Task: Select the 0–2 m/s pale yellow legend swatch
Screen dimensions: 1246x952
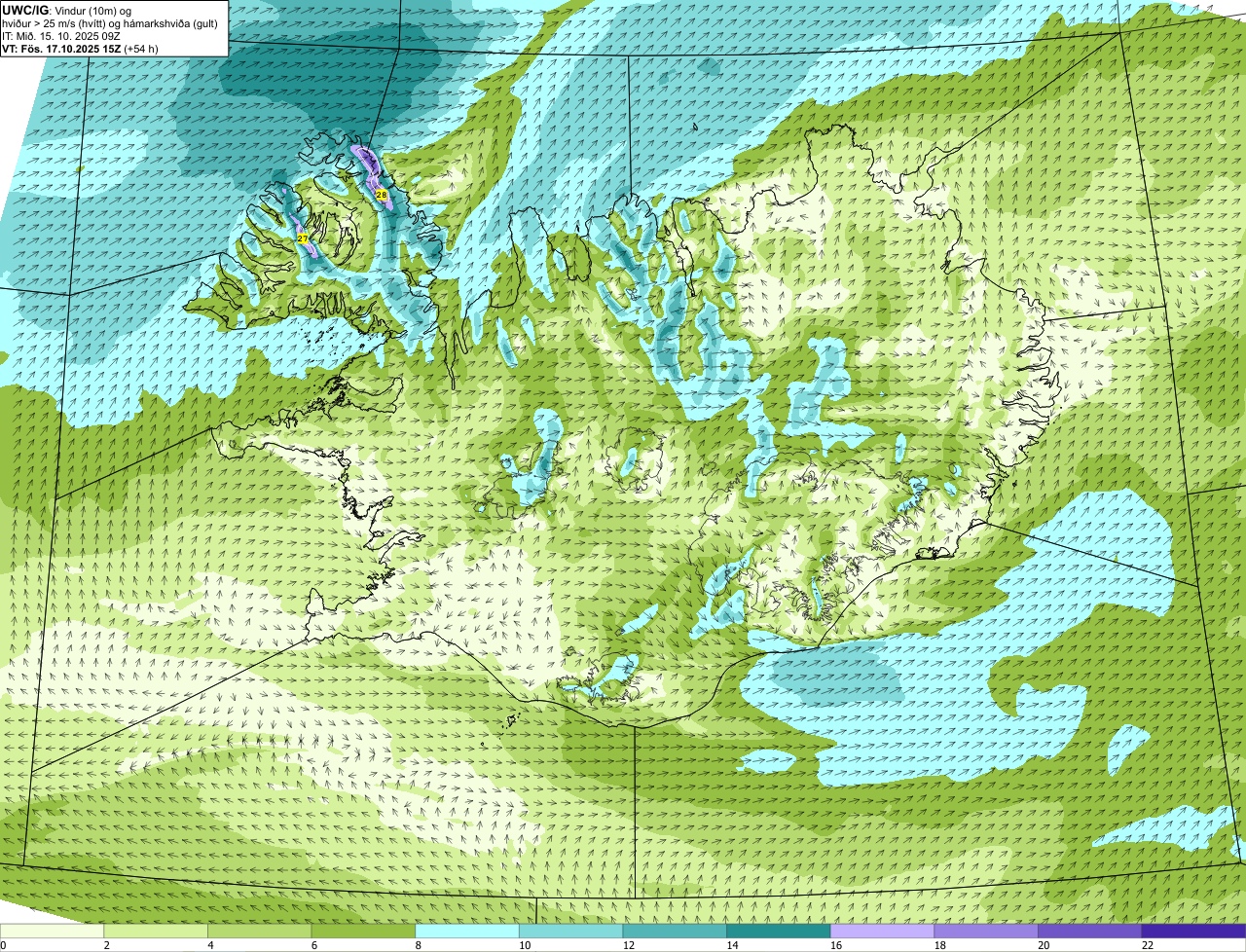Action: click(x=52, y=931)
